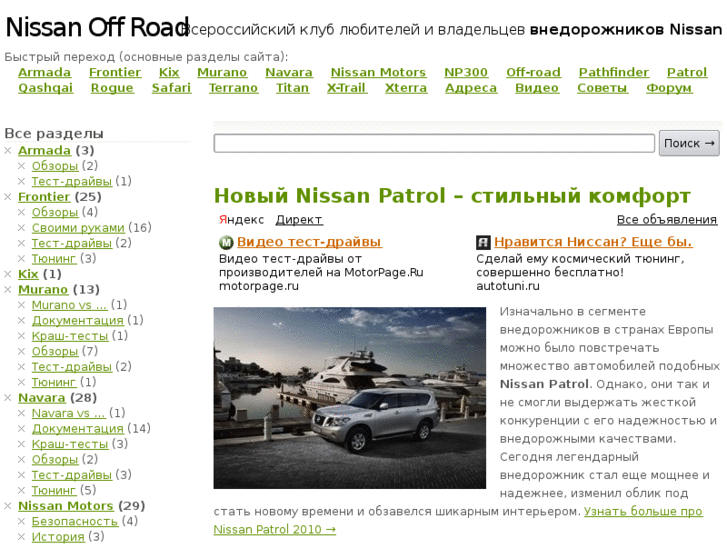The image size is (727, 545).
Task: Open the Safari section link
Action: coord(171,88)
